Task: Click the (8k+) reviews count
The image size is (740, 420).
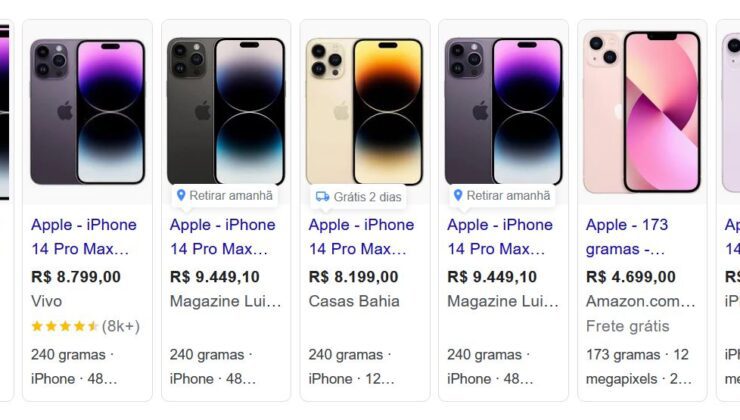Action: click(x=121, y=326)
